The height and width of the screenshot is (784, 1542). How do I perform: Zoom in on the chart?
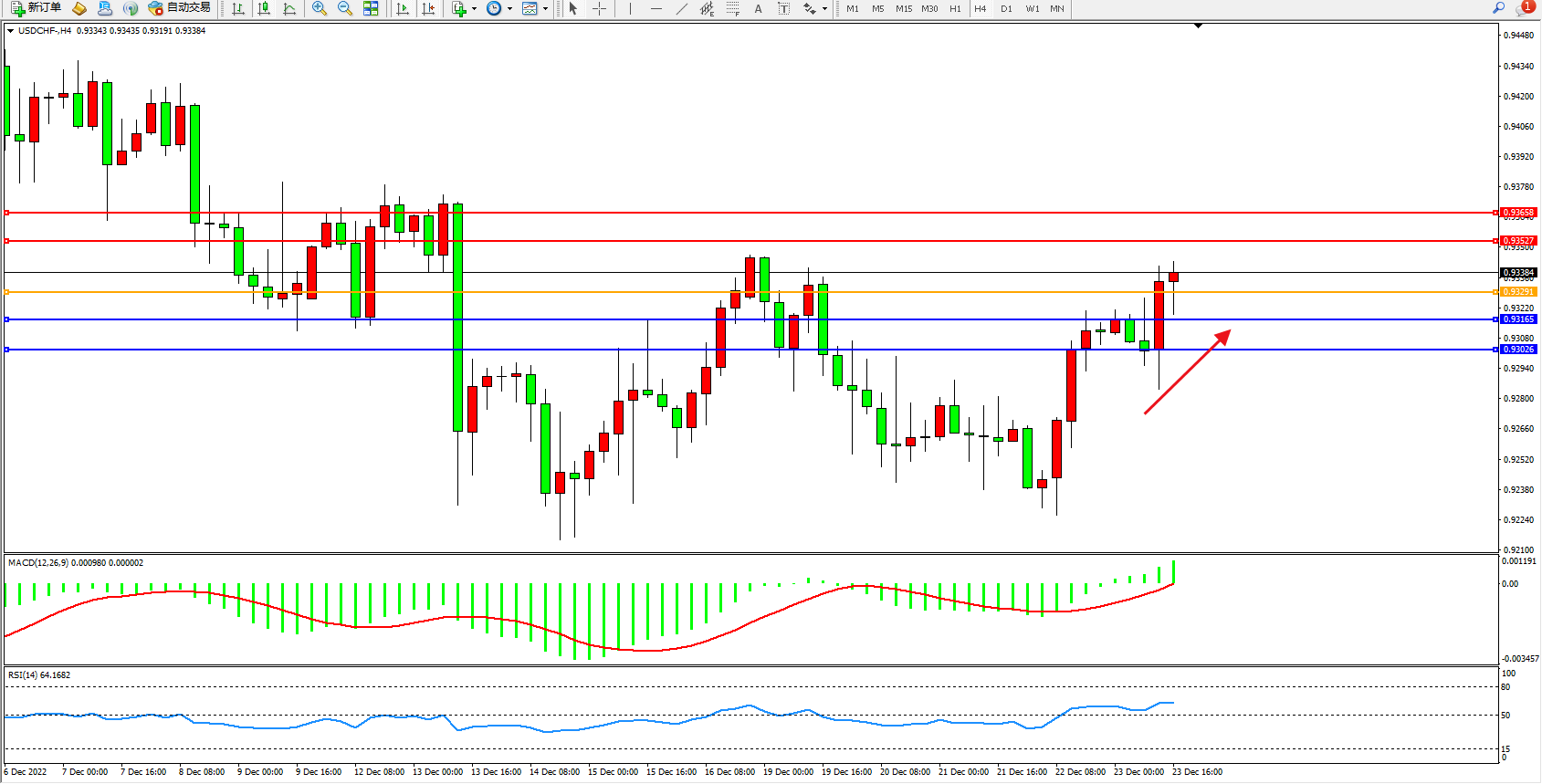point(320,8)
